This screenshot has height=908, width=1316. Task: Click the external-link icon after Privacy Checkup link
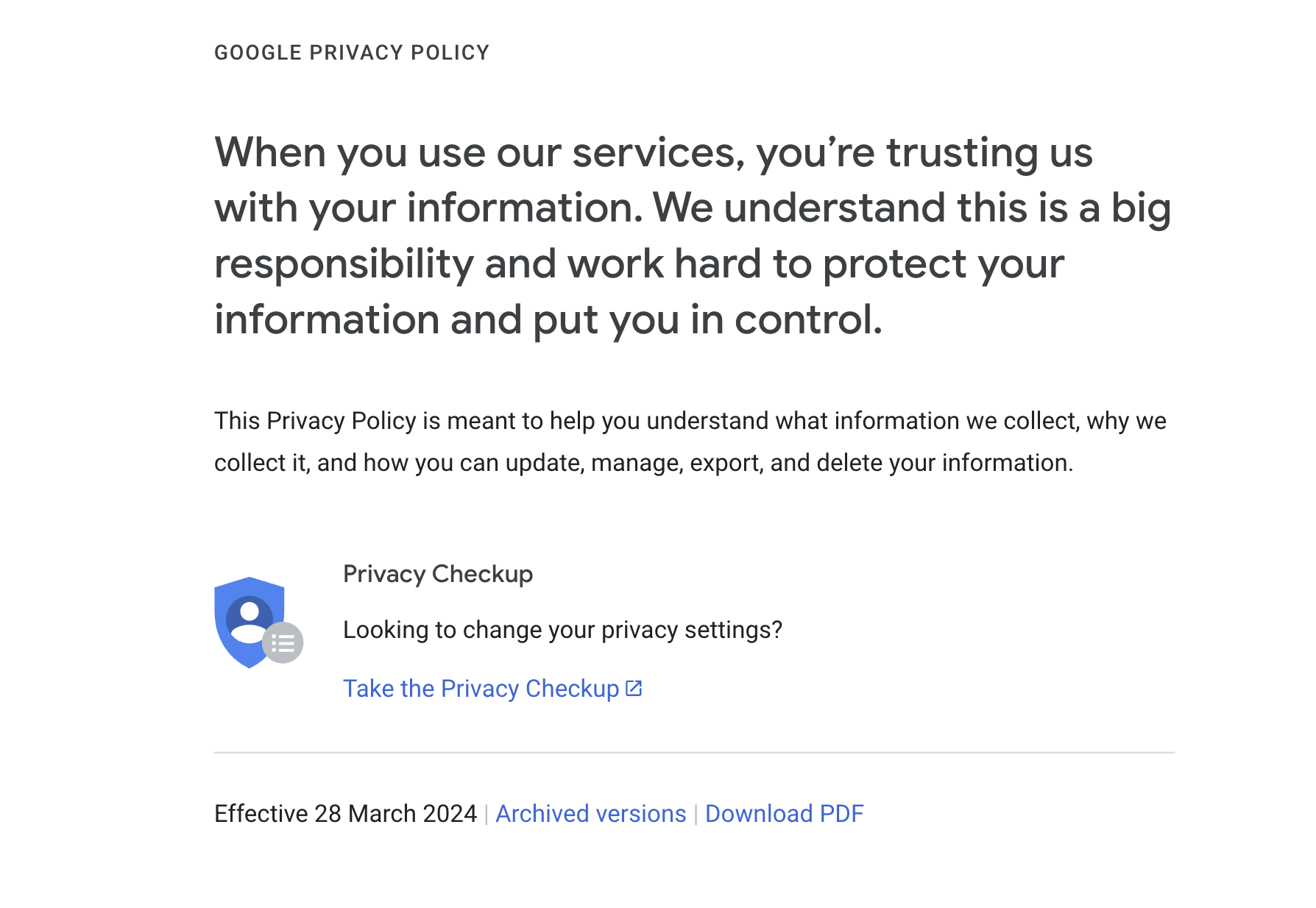(x=634, y=689)
